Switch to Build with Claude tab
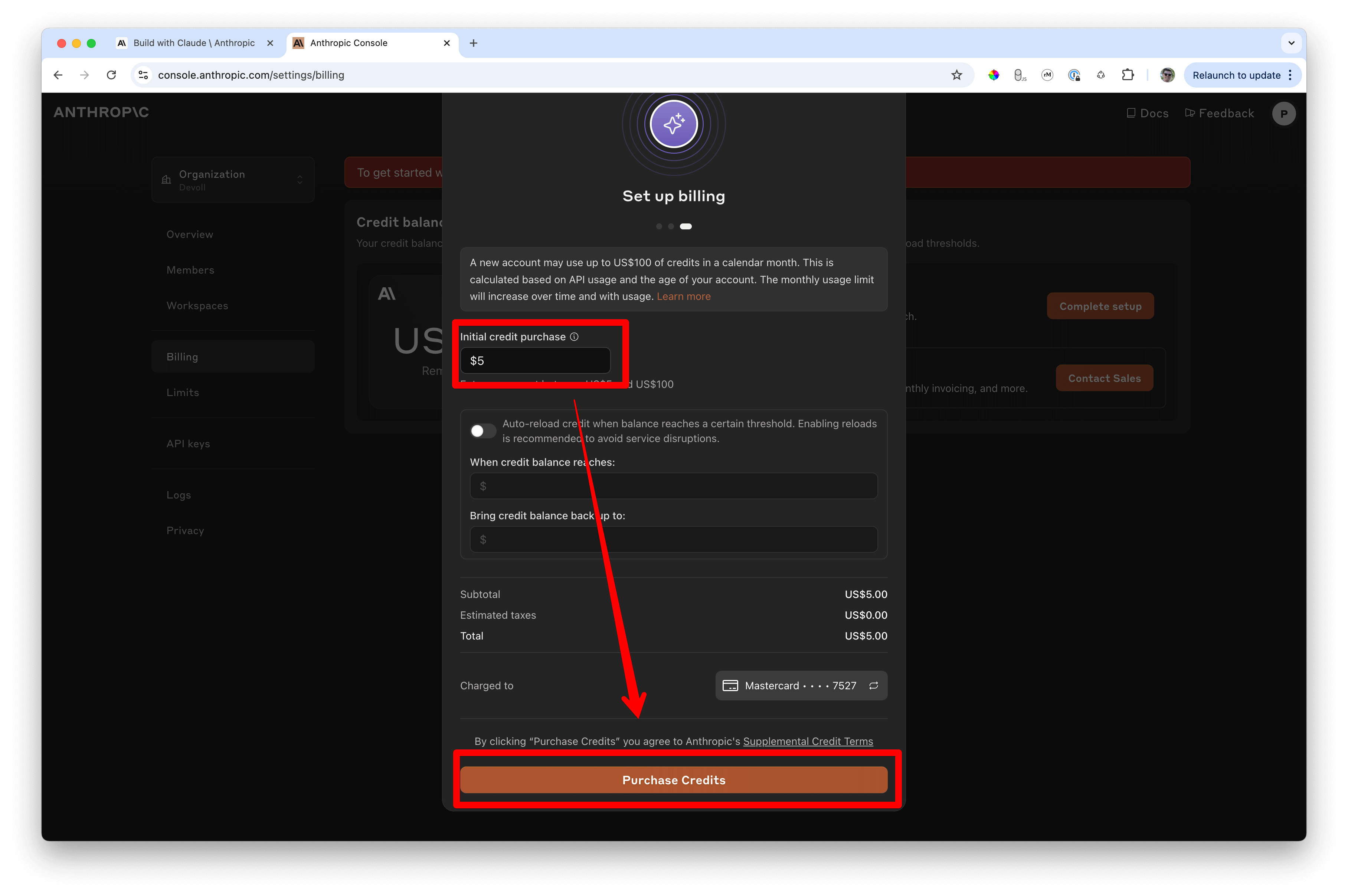The image size is (1348, 896). [x=194, y=43]
